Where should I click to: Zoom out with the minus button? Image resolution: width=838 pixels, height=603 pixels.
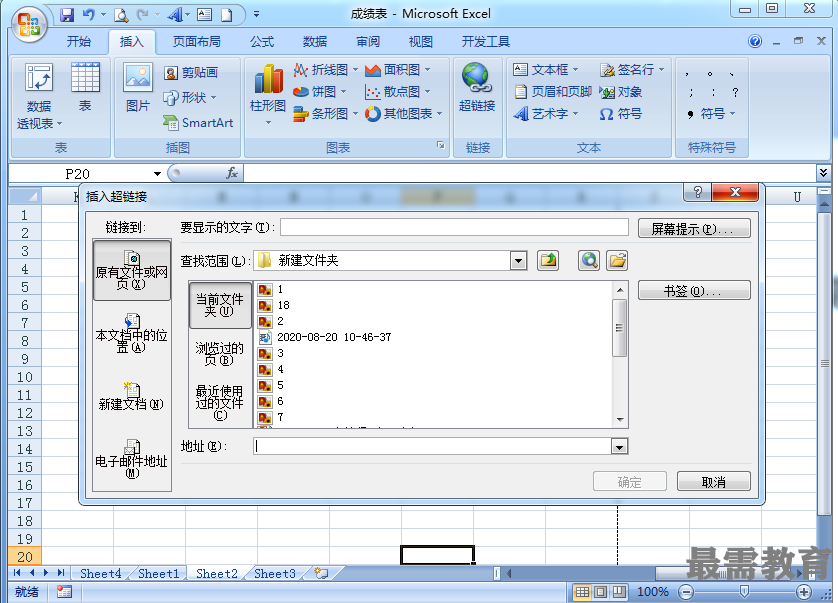686,592
